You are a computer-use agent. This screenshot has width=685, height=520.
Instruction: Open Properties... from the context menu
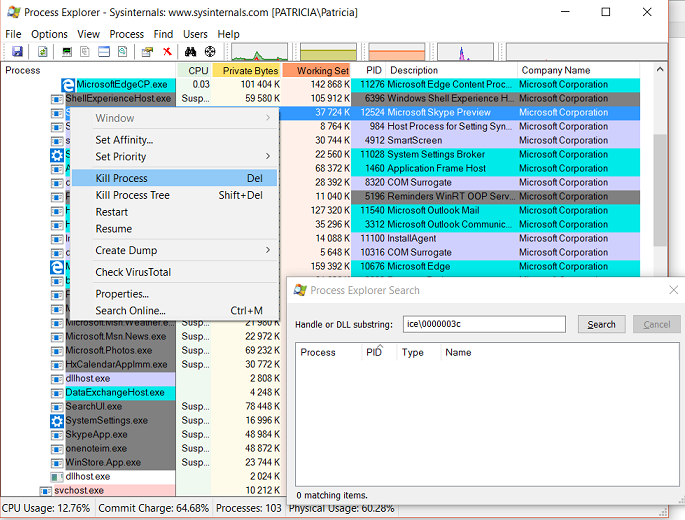tap(174, 294)
